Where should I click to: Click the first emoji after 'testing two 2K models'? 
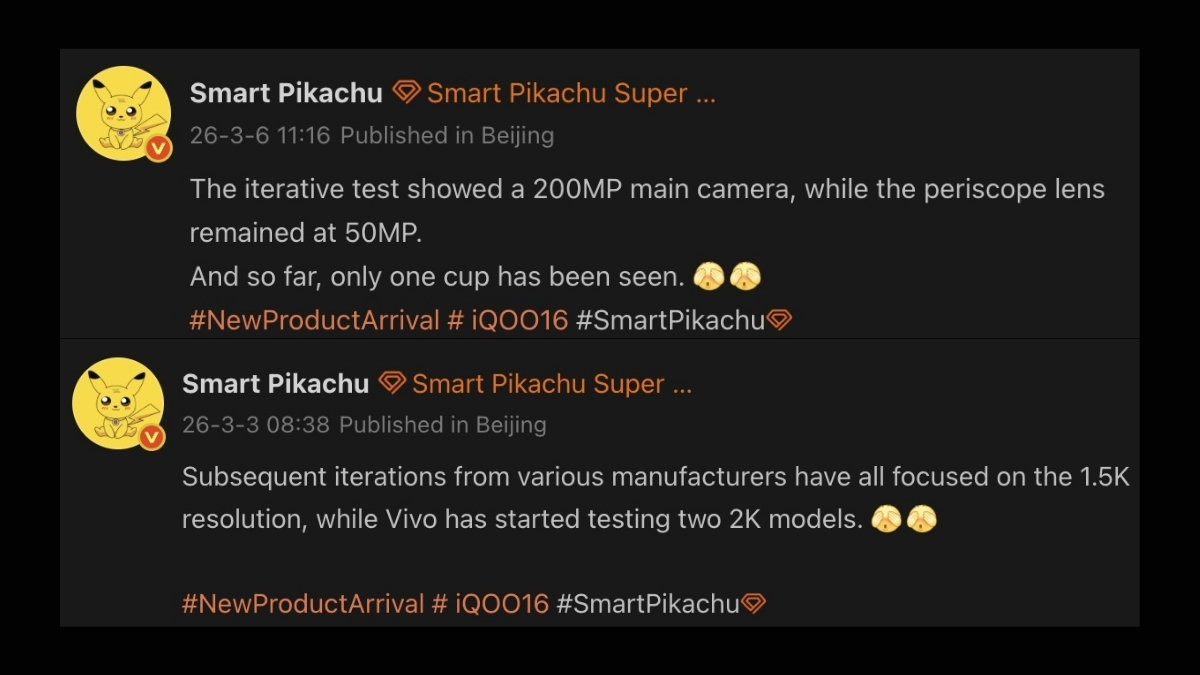(x=886, y=520)
